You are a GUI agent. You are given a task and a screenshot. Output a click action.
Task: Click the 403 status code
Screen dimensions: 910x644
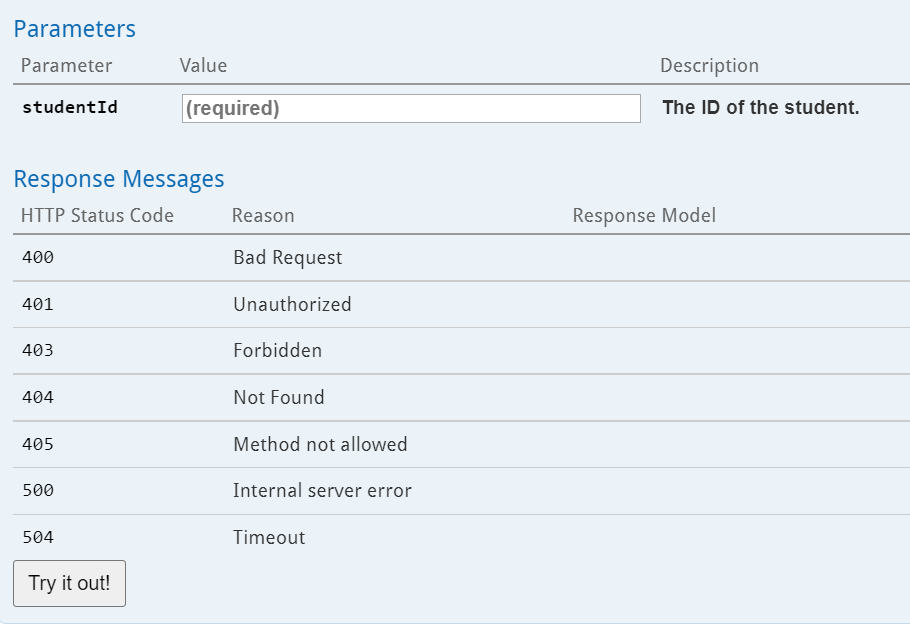point(38,351)
